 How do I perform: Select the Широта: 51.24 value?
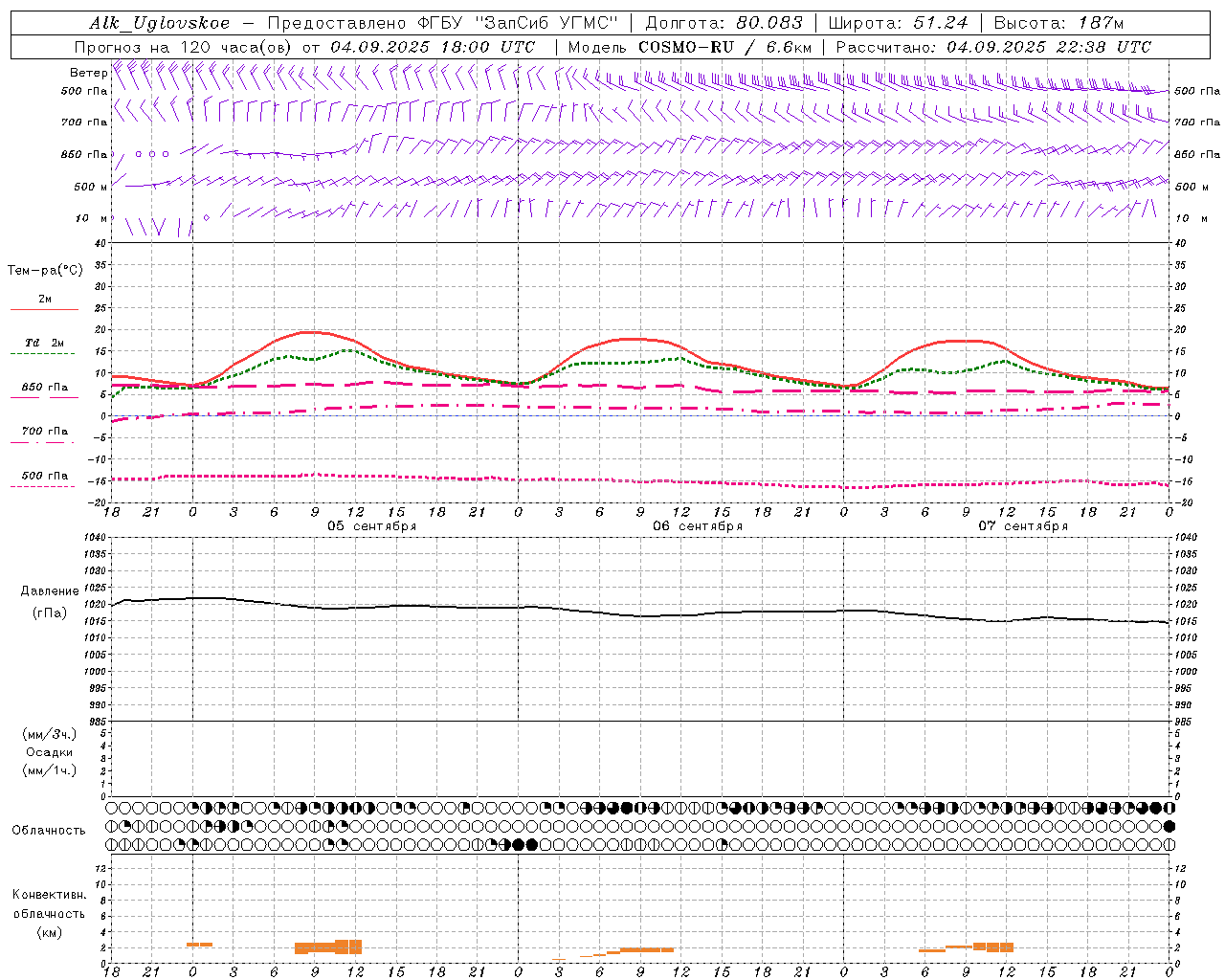click(x=898, y=23)
